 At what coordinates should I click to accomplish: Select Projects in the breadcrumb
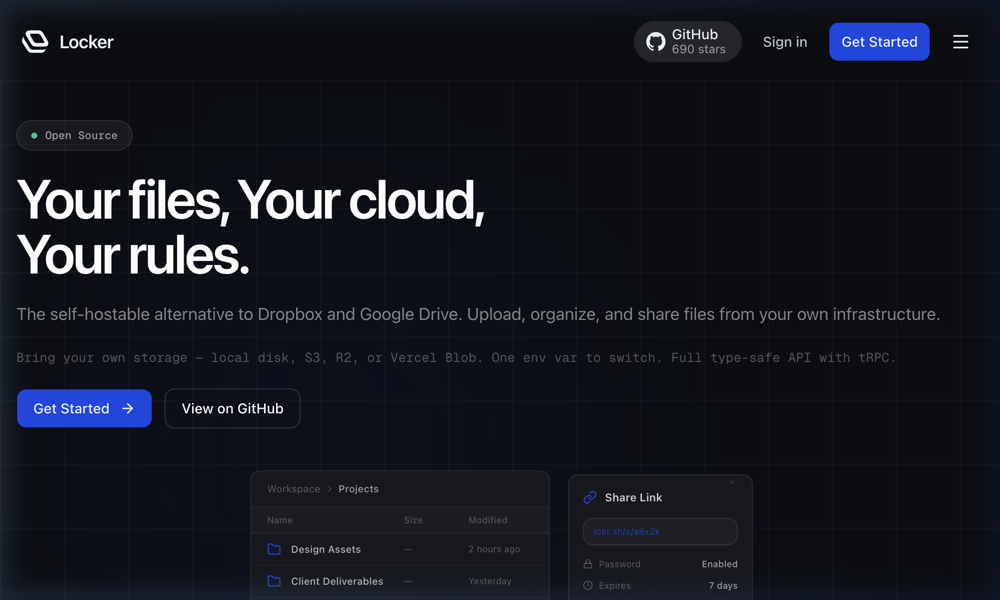(358, 489)
